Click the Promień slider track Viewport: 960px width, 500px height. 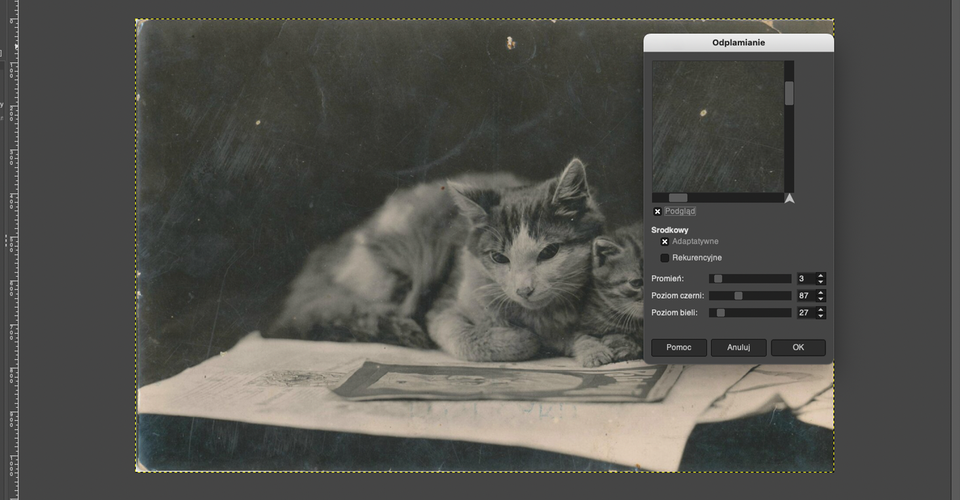pyautogui.click(x=750, y=278)
